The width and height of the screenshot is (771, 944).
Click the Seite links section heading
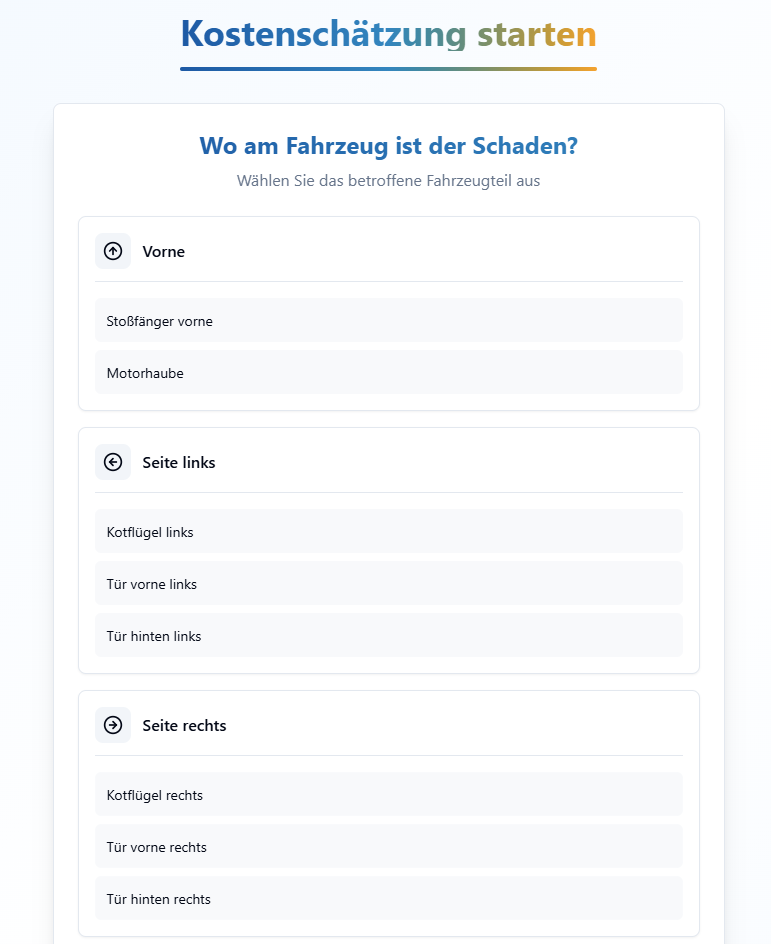(x=179, y=462)
